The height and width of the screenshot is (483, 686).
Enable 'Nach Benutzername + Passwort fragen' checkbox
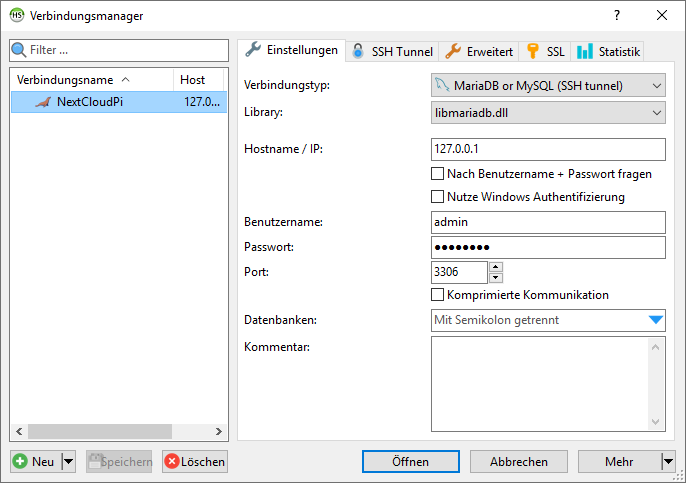[x=437, y=174]
